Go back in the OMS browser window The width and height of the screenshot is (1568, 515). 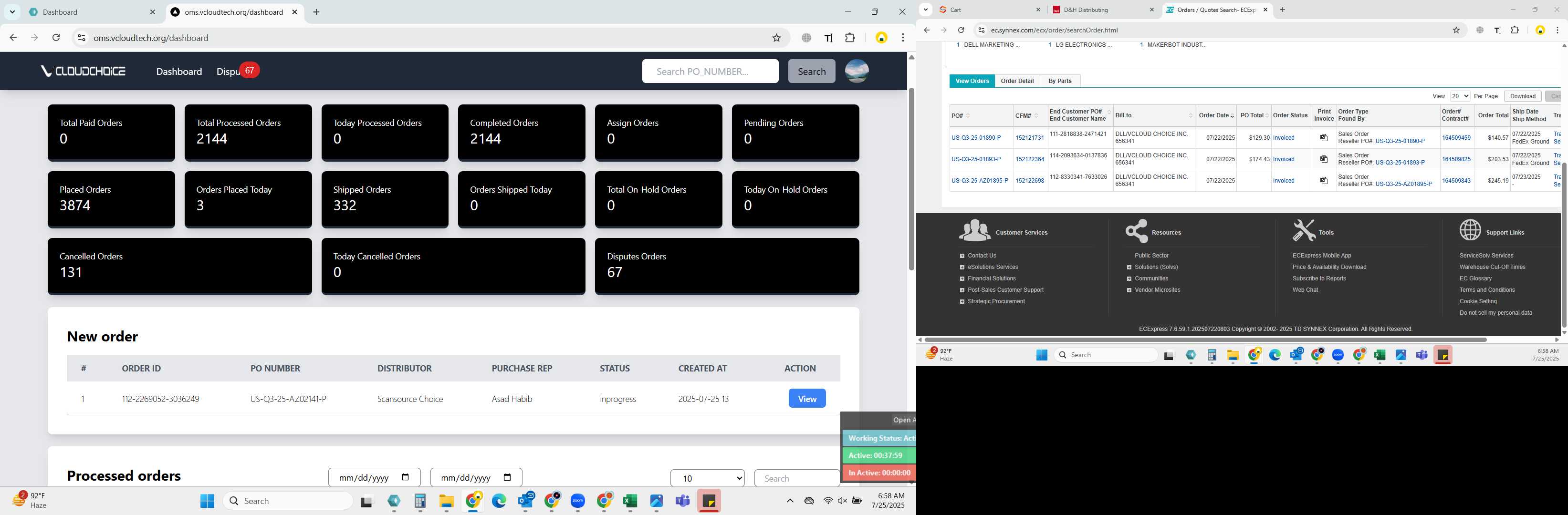click(x=13, y=38)
